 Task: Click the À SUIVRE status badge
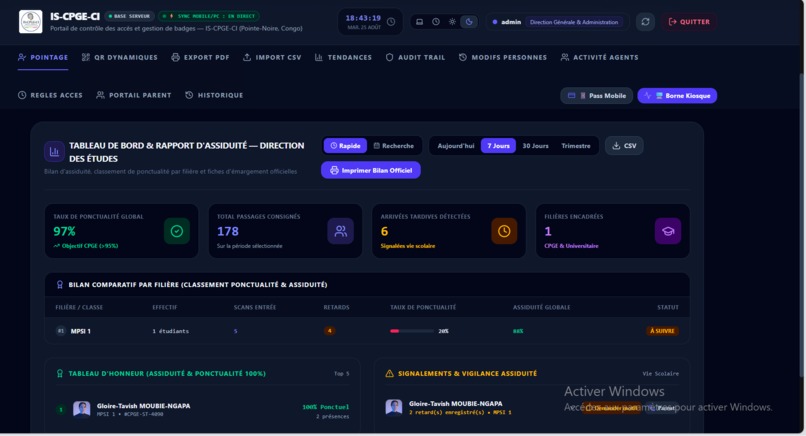(x=662, y=331)
